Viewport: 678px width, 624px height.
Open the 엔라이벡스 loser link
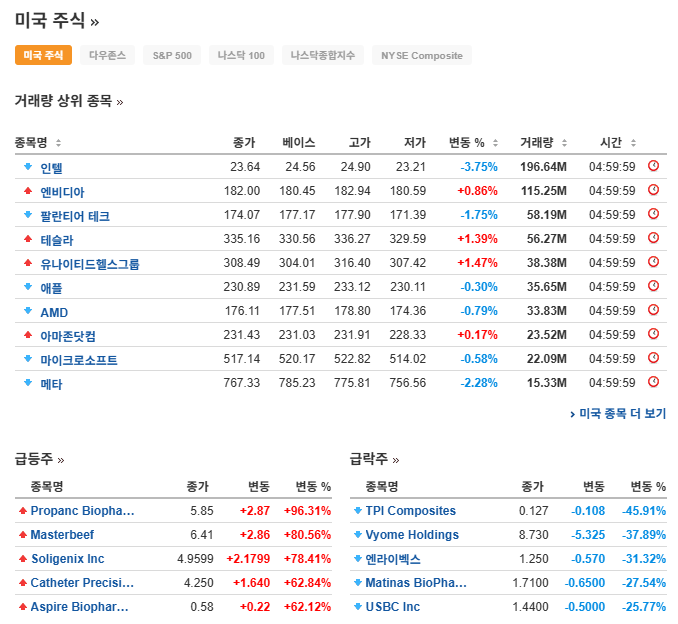click(x=393, y=559)
